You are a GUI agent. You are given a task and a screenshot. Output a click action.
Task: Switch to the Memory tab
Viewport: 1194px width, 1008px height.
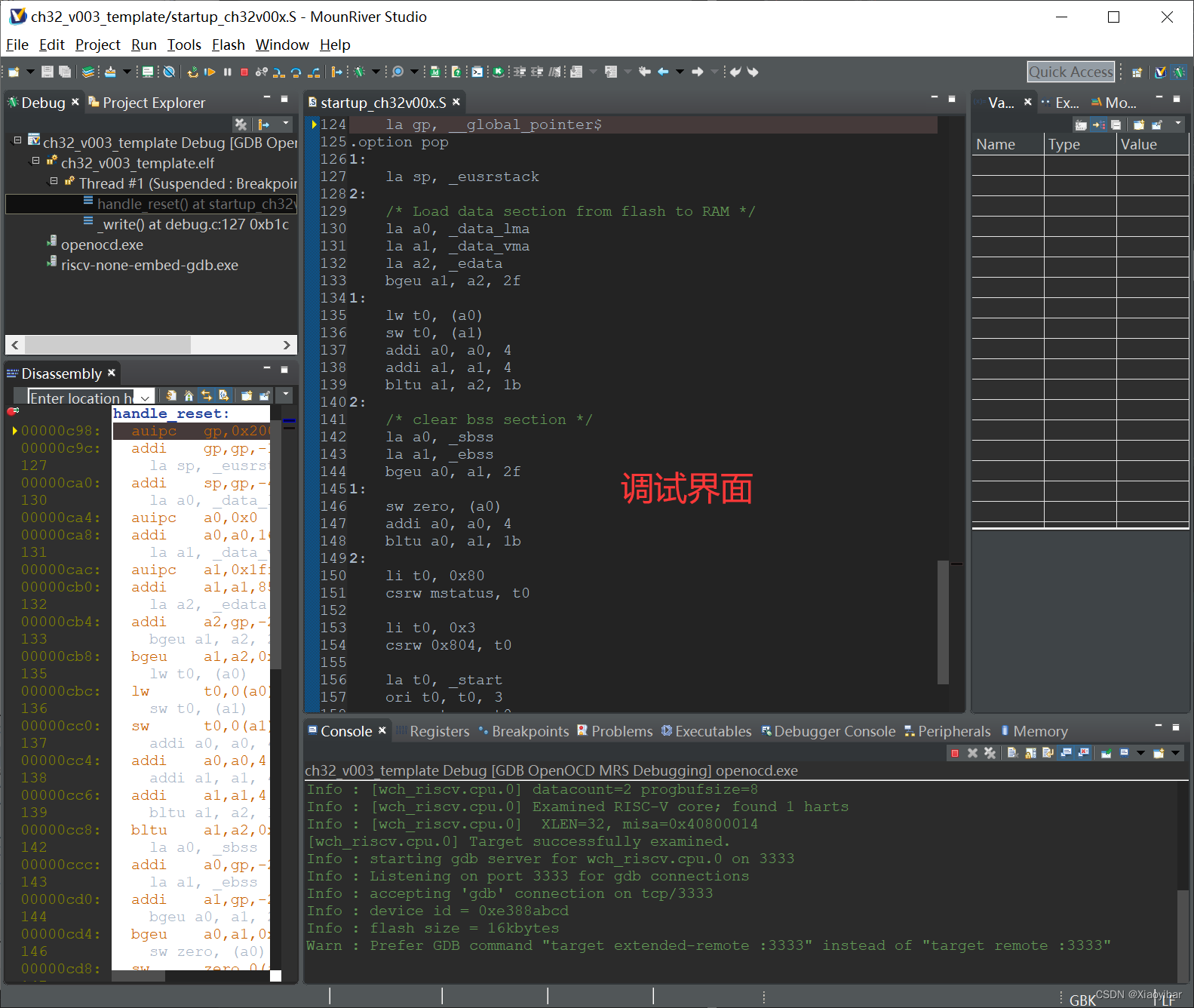pos(1034,731)
